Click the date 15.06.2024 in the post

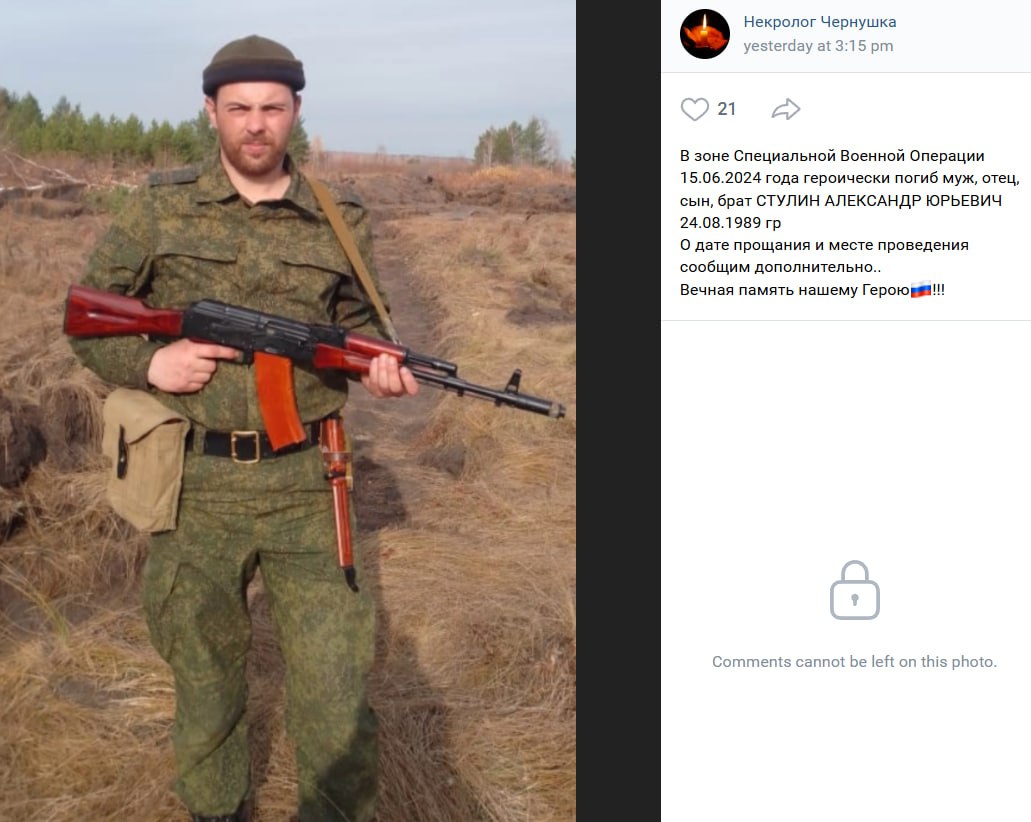click(x=720, y=178)
